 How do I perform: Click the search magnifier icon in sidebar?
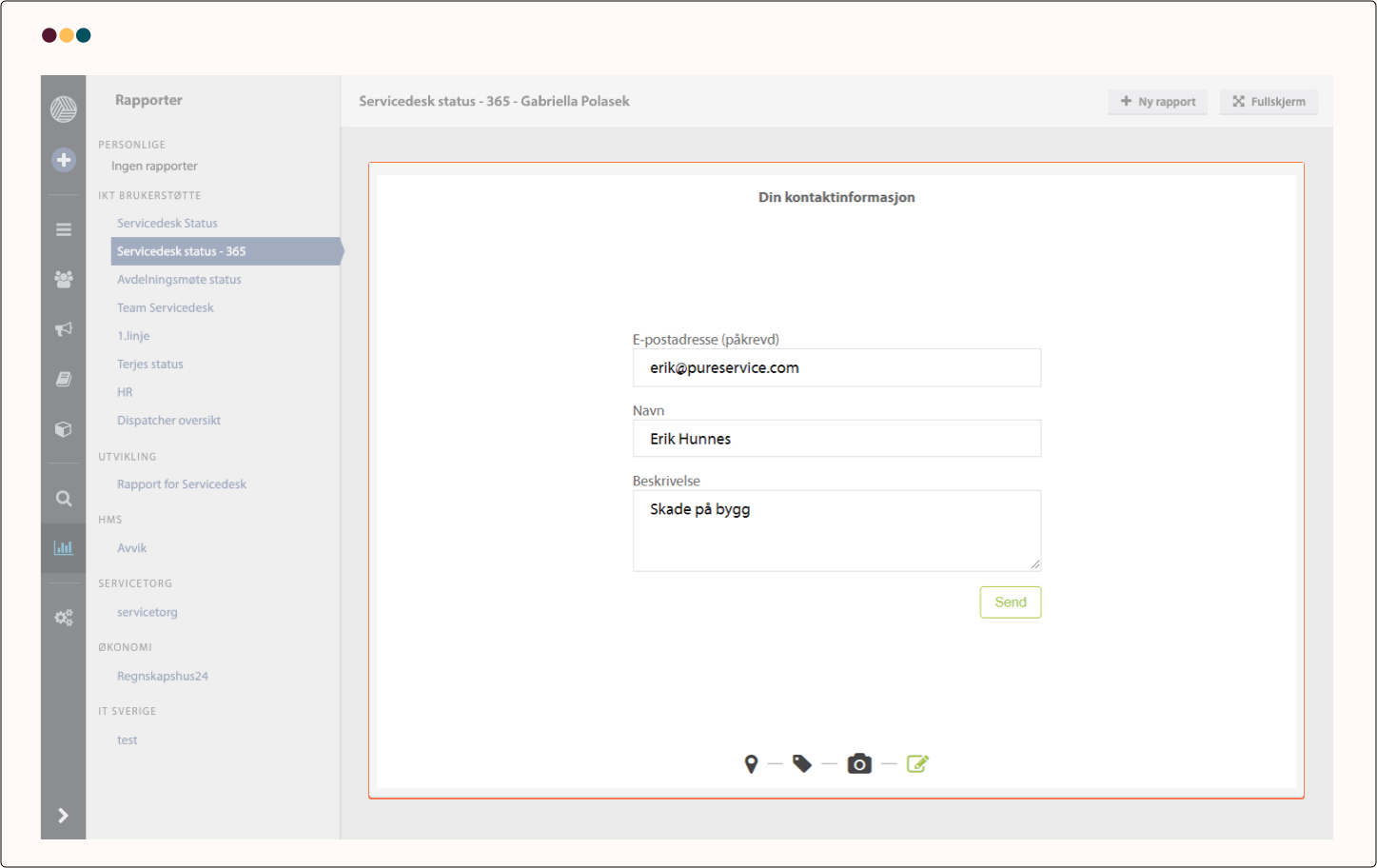pos(64,498)
